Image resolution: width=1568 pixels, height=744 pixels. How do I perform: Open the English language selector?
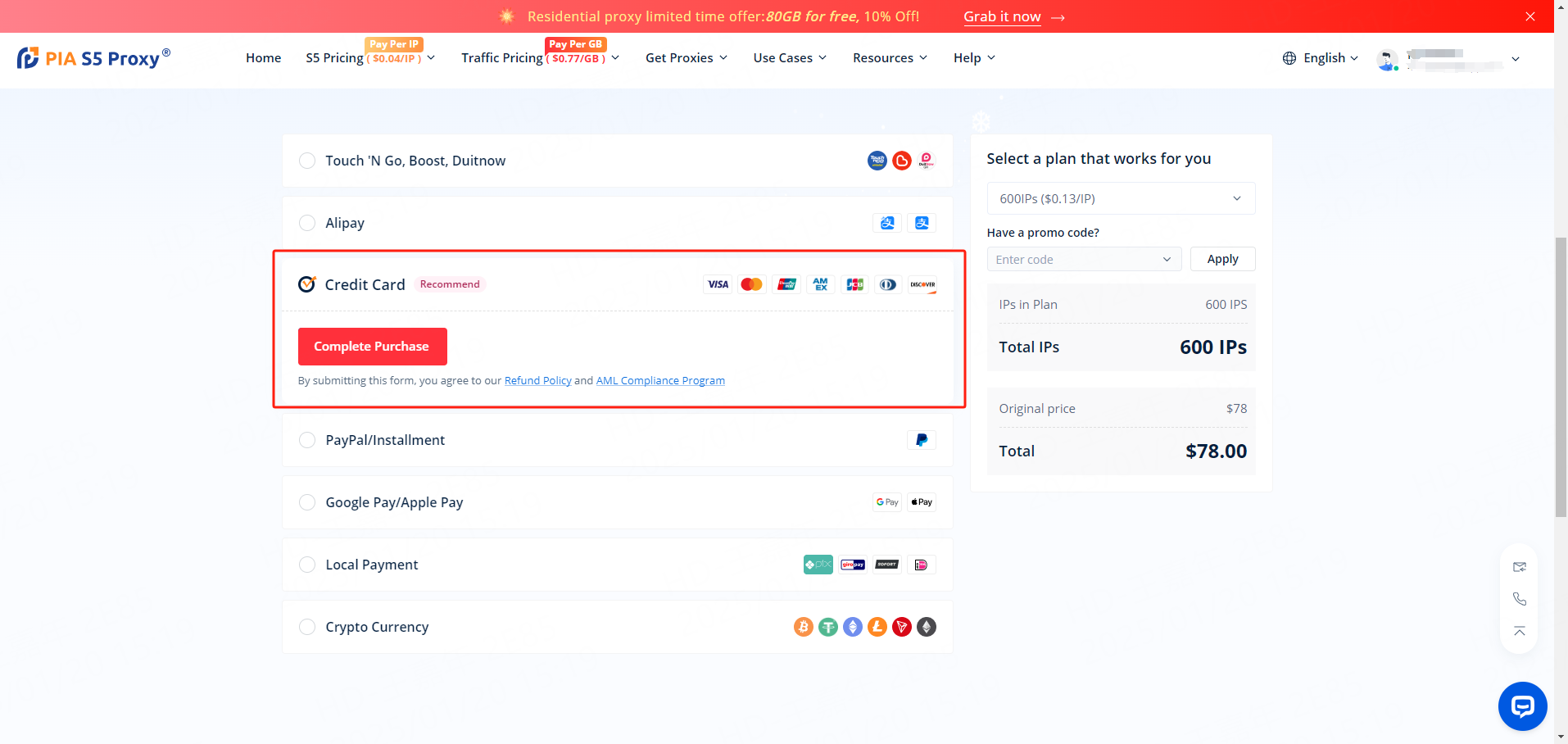[1321, 58]
